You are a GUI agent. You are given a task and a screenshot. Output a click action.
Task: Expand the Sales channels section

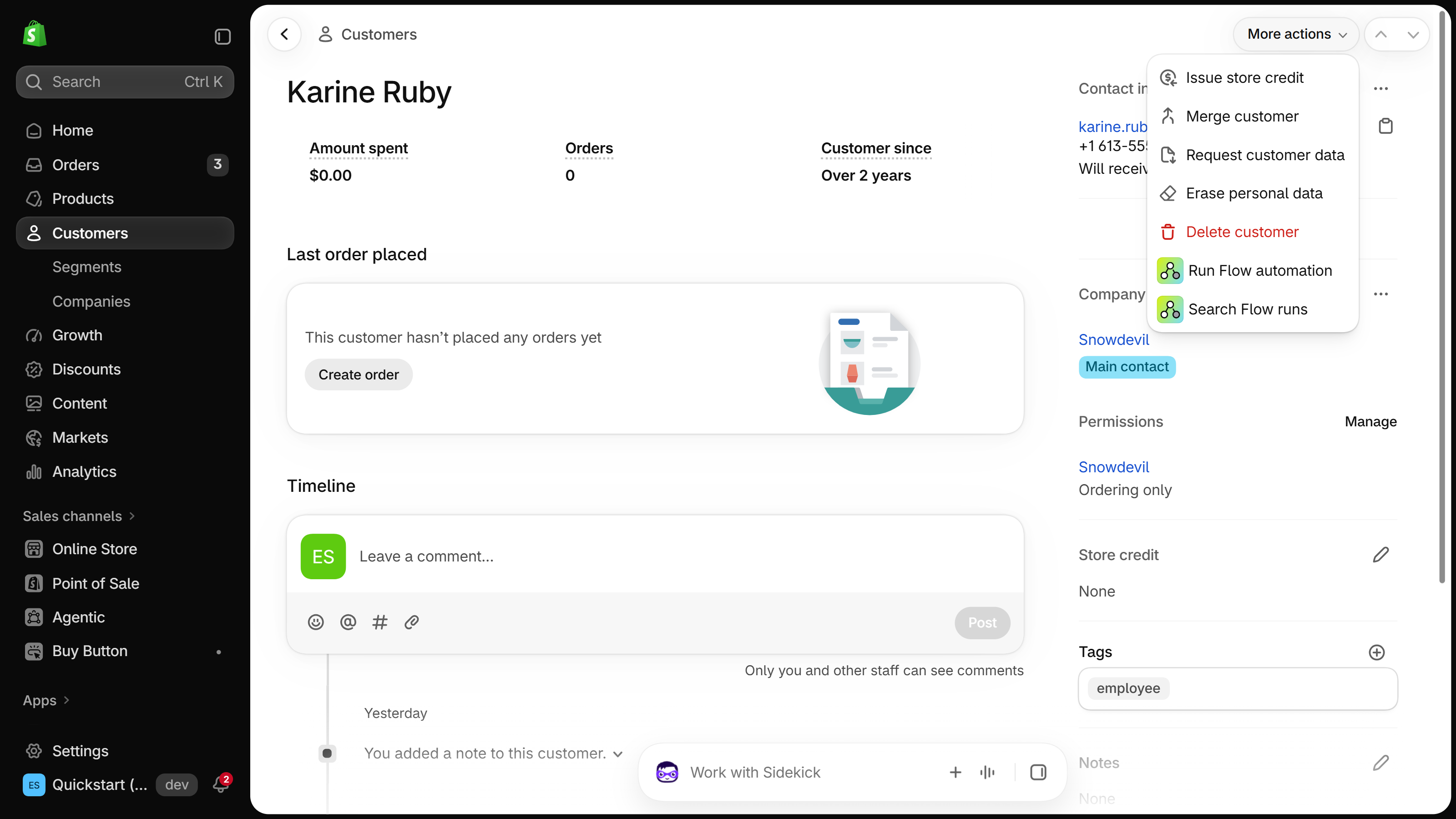tap(79, 516)
